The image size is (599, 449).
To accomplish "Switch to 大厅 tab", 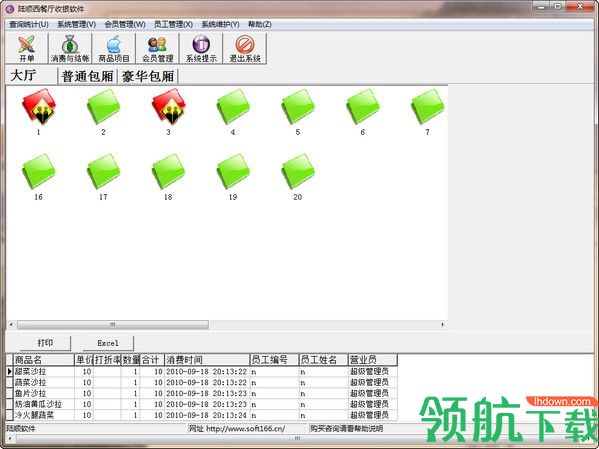I will (31, 76).
